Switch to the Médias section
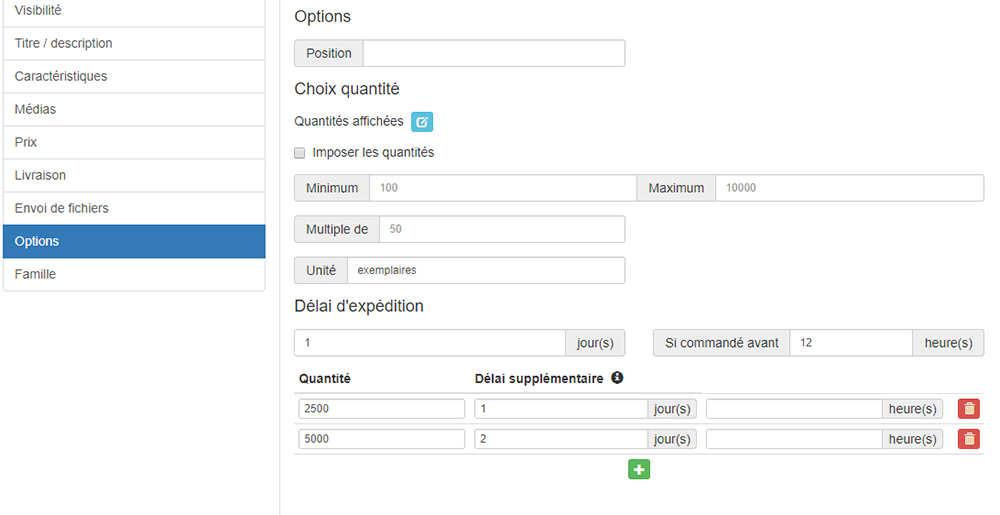The width and height of the screenshot is (1000, 515). coord(134,110)
